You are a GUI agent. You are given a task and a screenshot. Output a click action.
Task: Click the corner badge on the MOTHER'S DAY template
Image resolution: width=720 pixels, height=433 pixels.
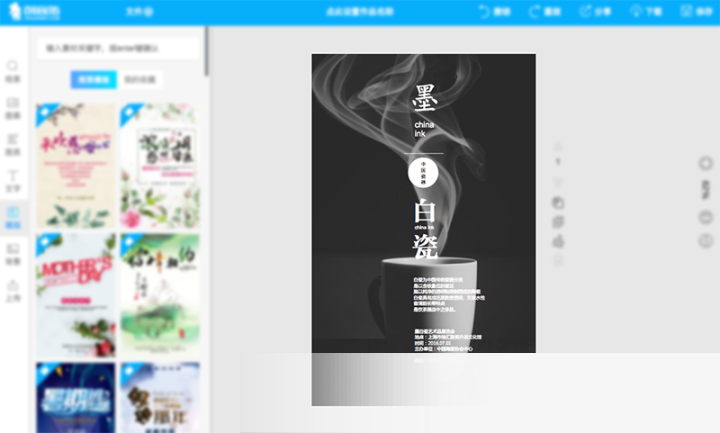coord(45,242)
